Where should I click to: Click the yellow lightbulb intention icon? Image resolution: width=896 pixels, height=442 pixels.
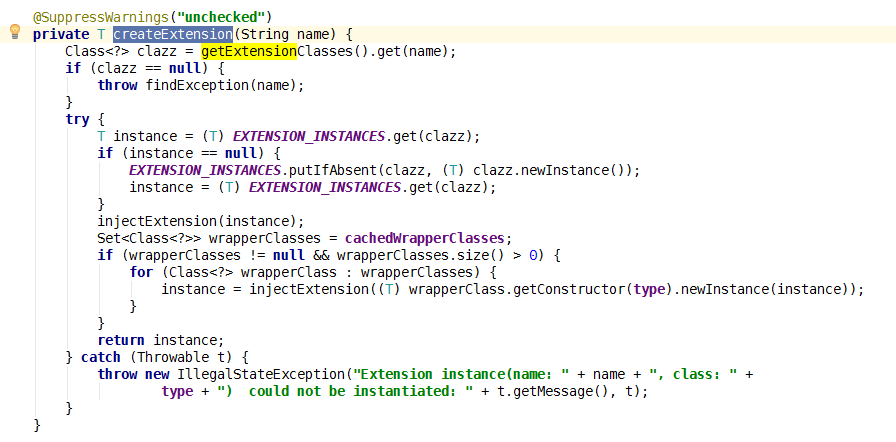15,31
